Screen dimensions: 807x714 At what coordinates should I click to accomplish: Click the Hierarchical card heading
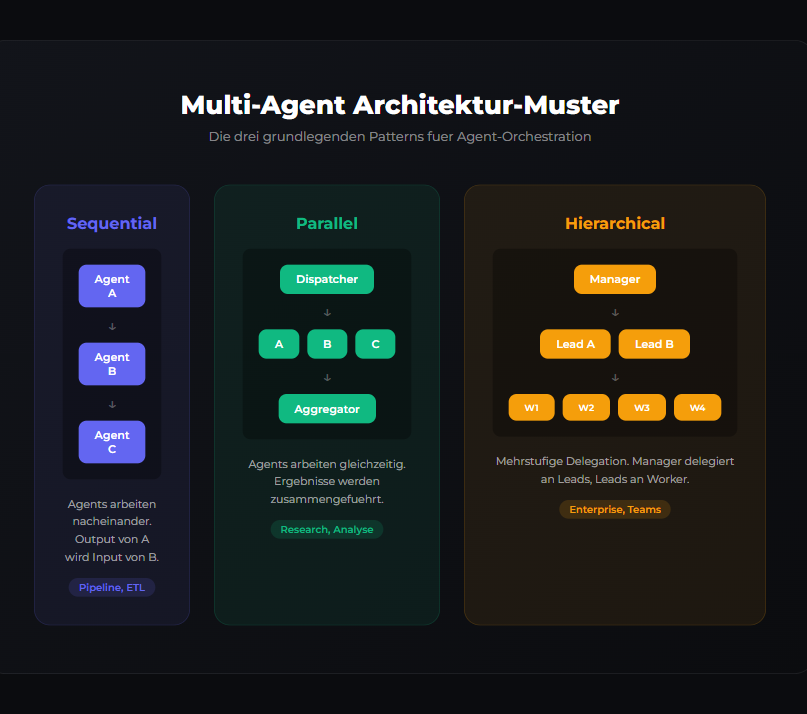coord(615,224)
